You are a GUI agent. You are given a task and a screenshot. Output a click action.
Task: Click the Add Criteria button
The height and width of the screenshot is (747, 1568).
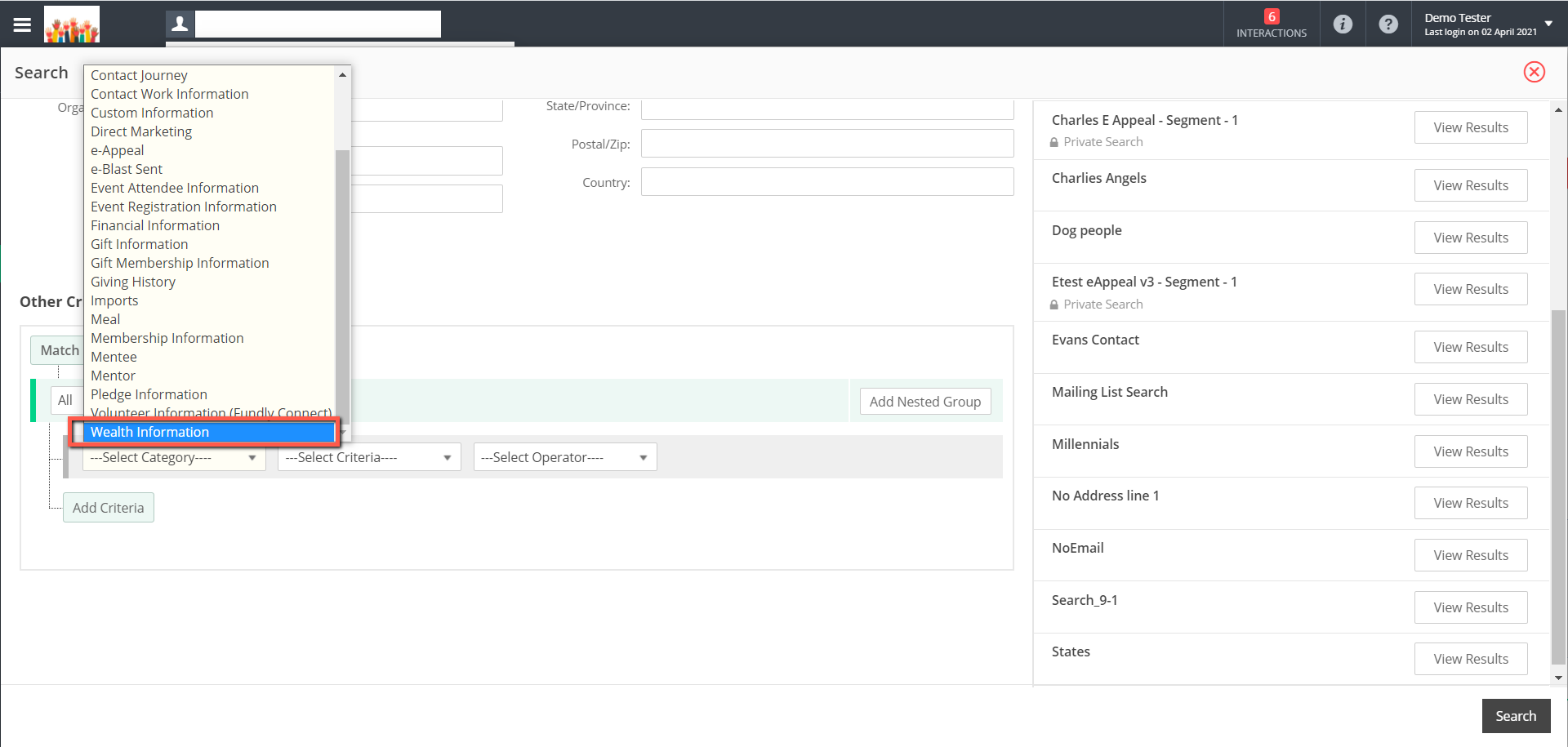click(x=108, y=508)
